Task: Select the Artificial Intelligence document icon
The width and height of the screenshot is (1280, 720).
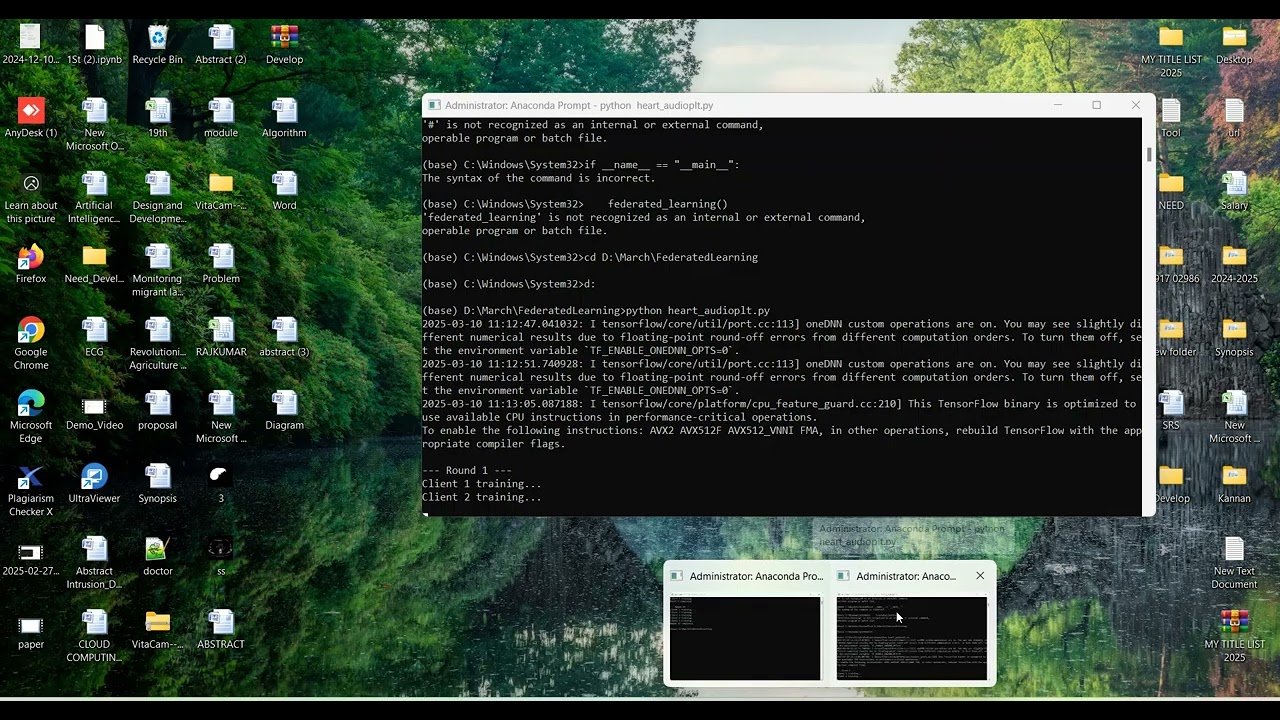Action: click(x=94, y=198)
